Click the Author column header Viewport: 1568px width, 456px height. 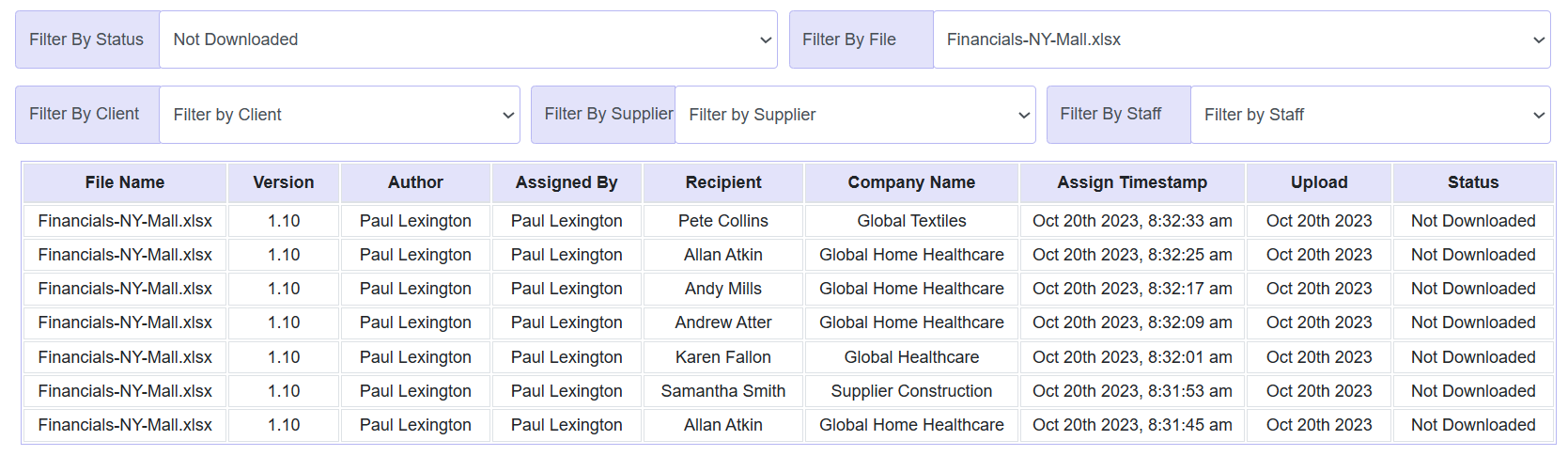pos(415,182)
